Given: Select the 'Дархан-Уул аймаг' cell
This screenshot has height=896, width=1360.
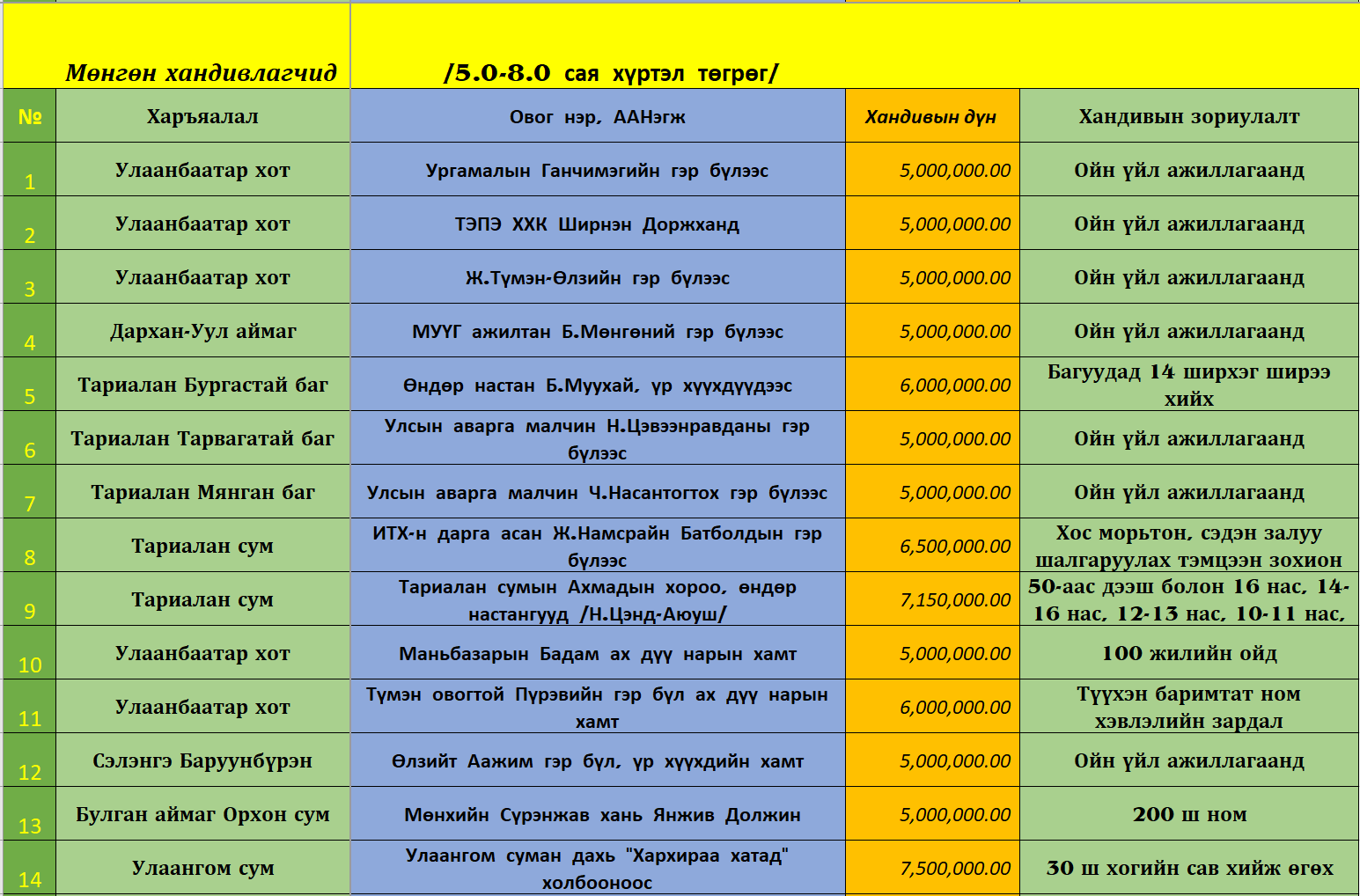Looking at the screenshot, I should (x=202, y=331).
